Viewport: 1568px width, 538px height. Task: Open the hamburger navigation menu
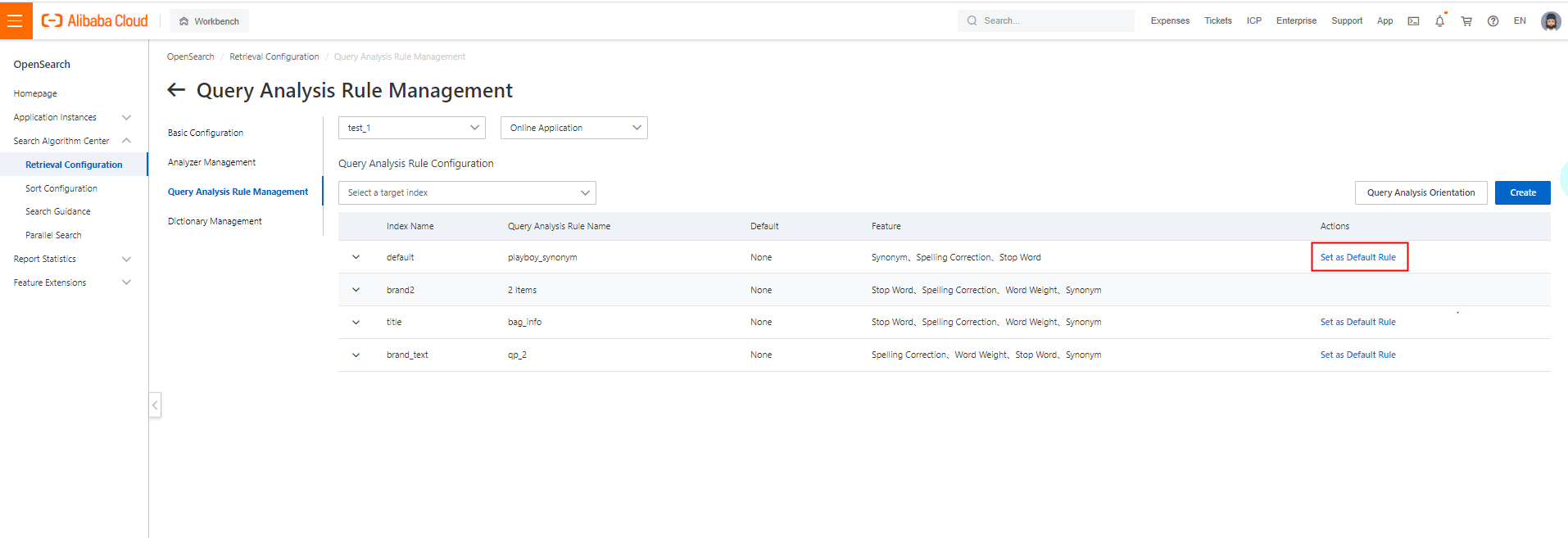[x=16, y=20]
